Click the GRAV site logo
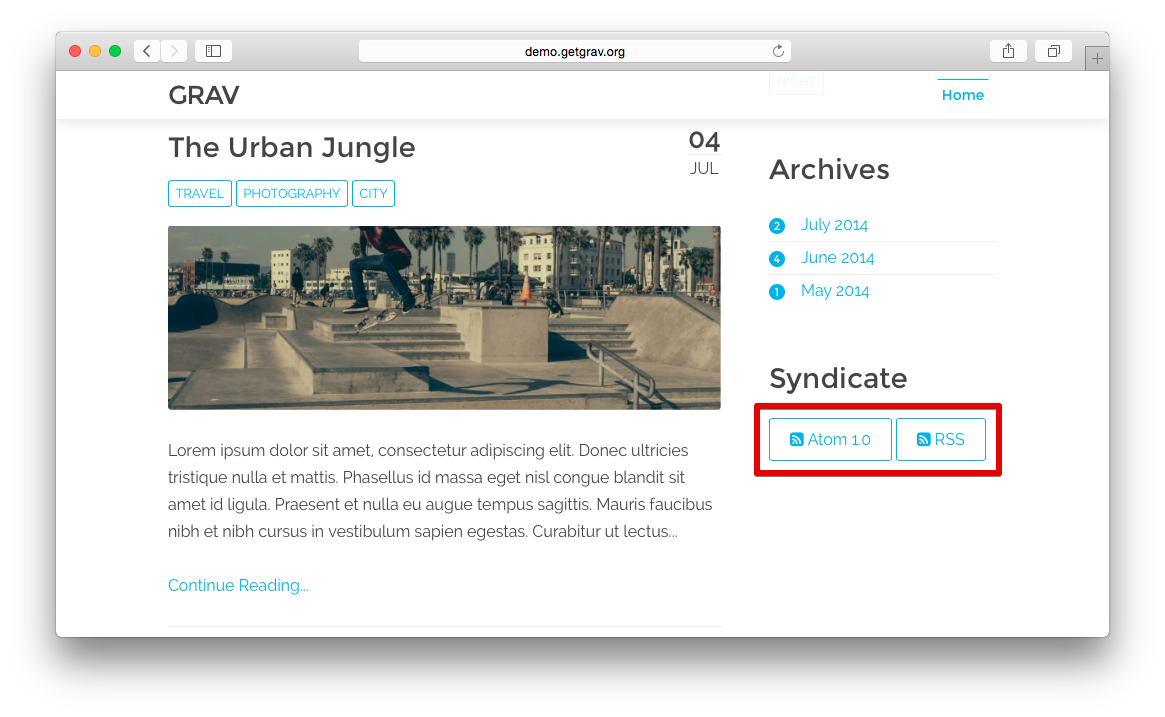 click(204, 95)
